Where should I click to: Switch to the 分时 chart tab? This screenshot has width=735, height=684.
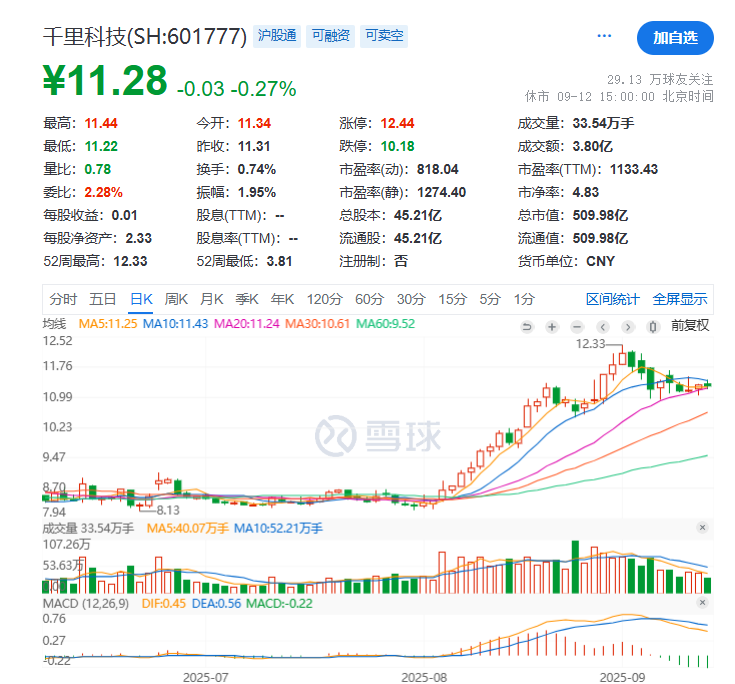63,299
